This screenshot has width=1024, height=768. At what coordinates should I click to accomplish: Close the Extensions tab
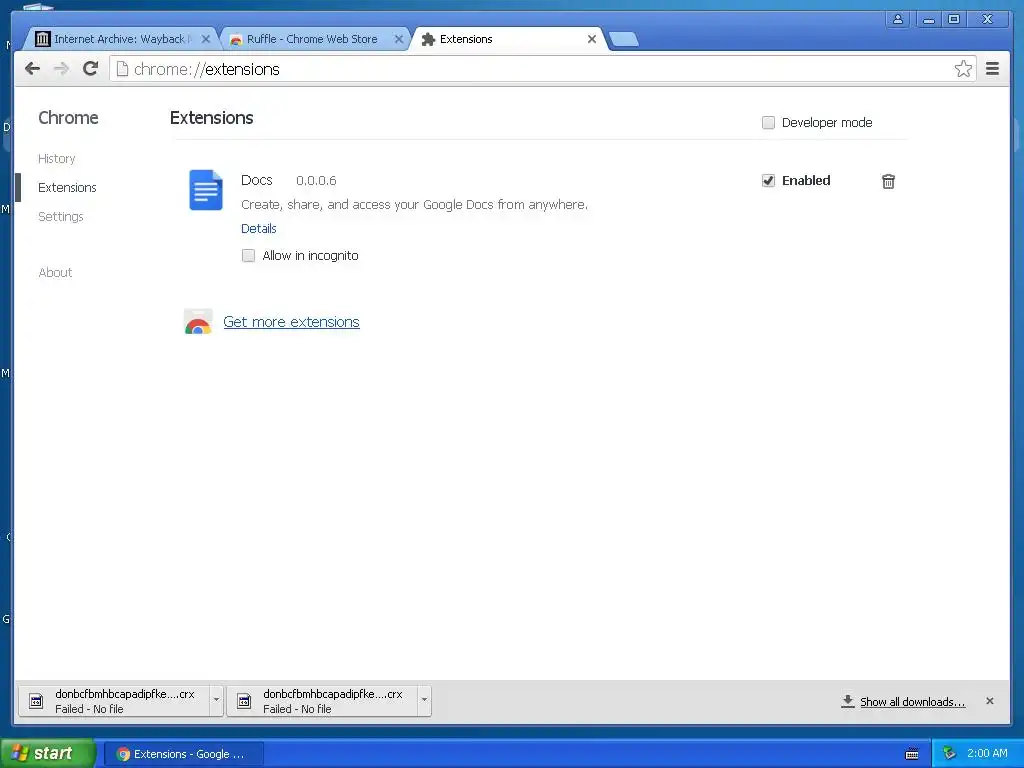(x=592, y=39)
